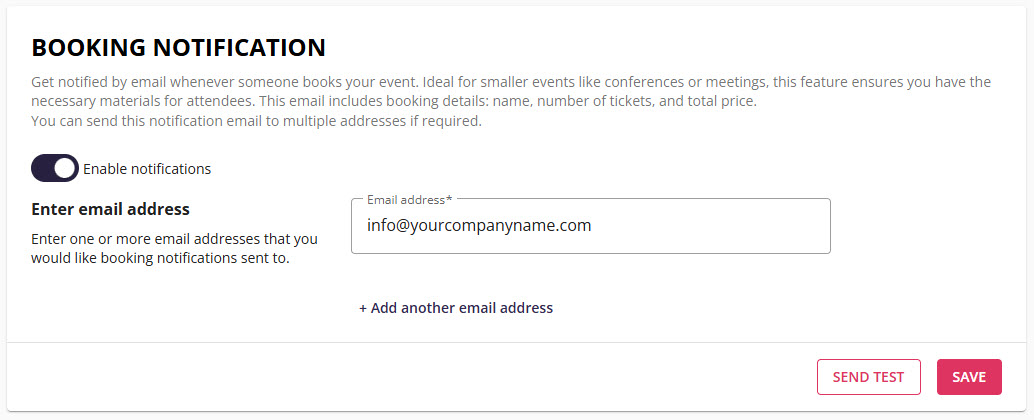1034x420 pixels.
Task: Disable the Enable notifications toggle switch
Action: pyautogui.click(x=54, y=168)
